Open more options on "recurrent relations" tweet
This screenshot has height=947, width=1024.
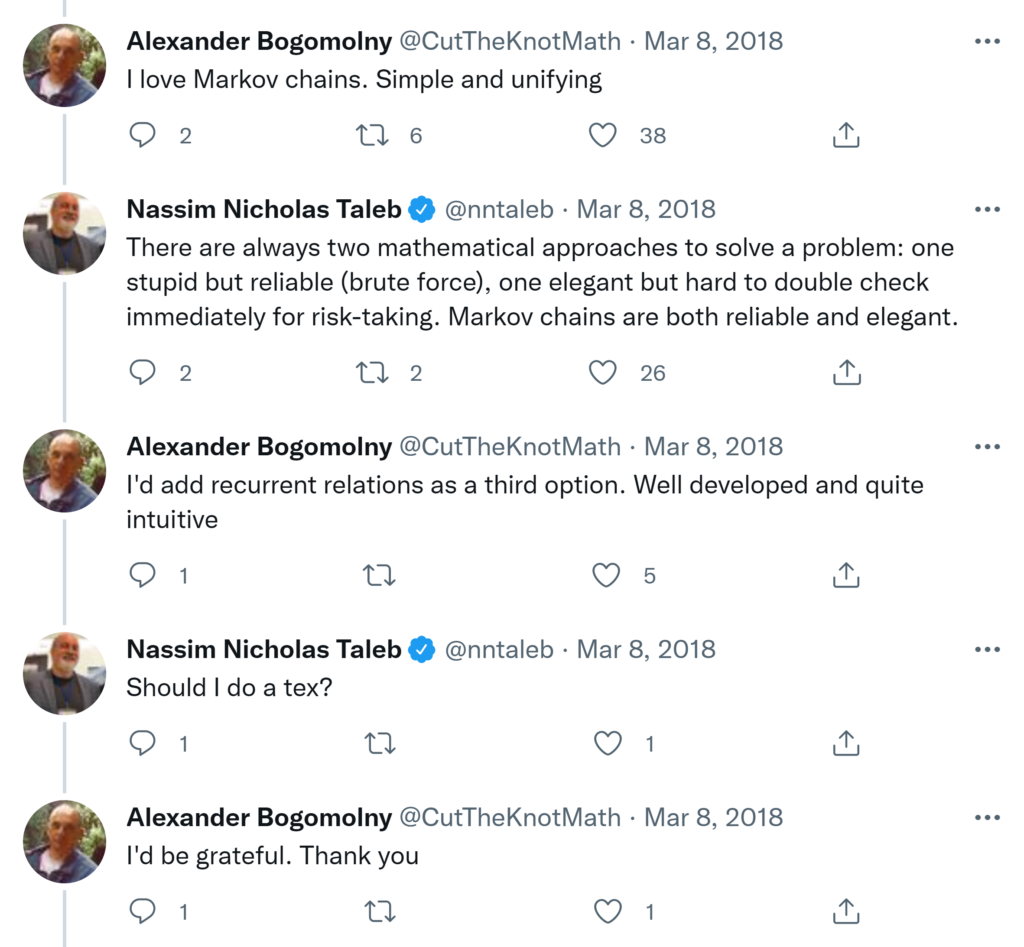pyautogui.click(x=986, y=447)
